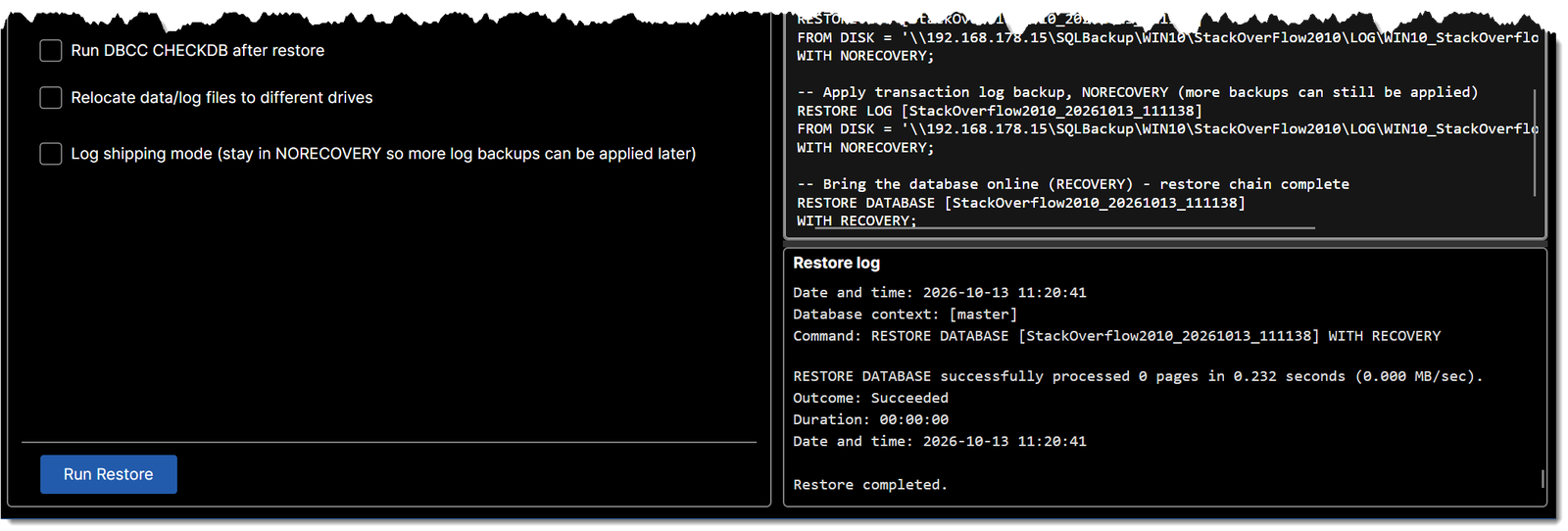Click the last 'Date and time' log line
The width and height of the screenshot is (1568, 531).
click(x=940, y=442)
